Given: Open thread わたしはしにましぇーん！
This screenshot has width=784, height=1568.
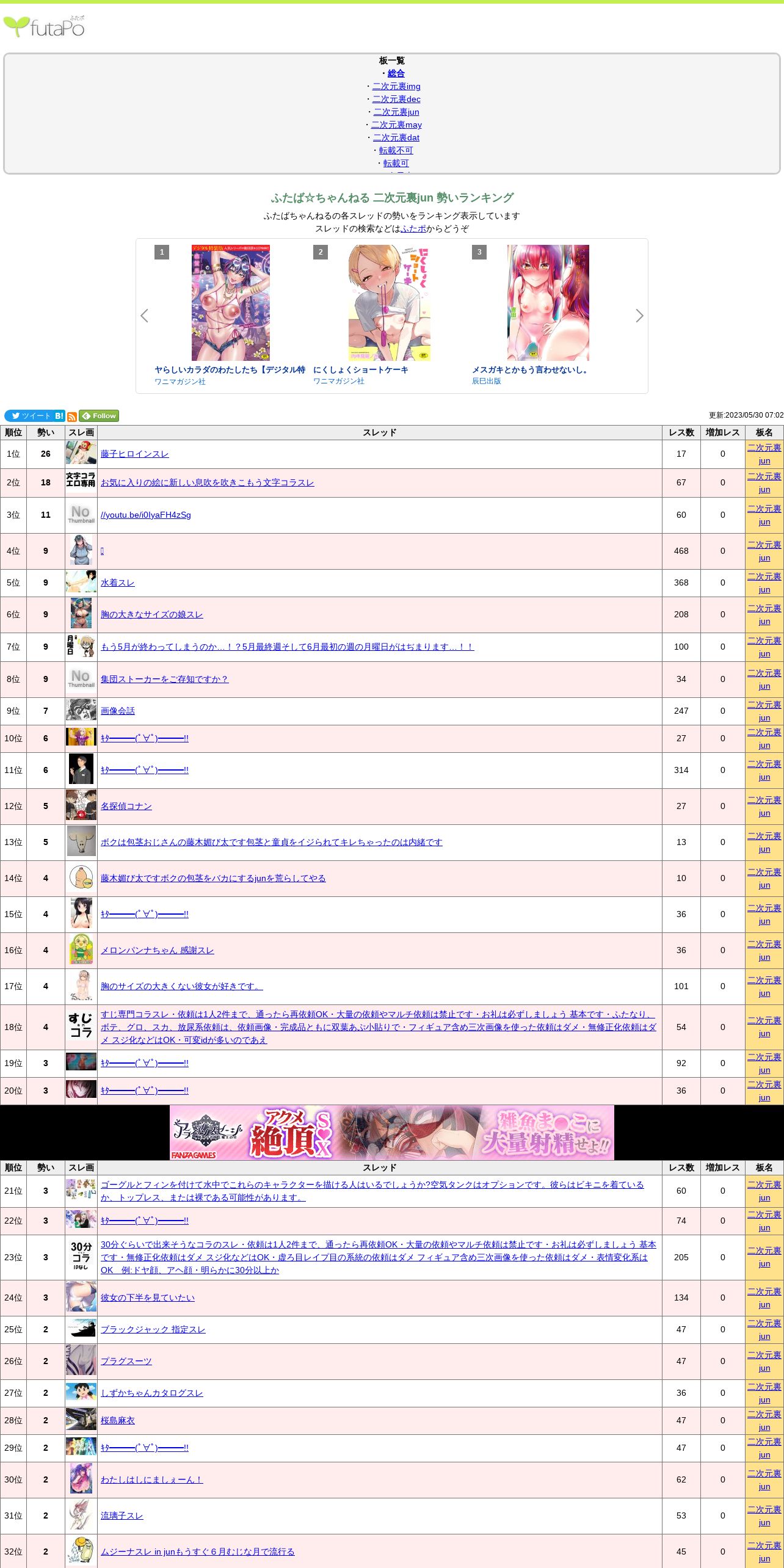Looking at the screenshot, I should click(x=152, y=1479).
